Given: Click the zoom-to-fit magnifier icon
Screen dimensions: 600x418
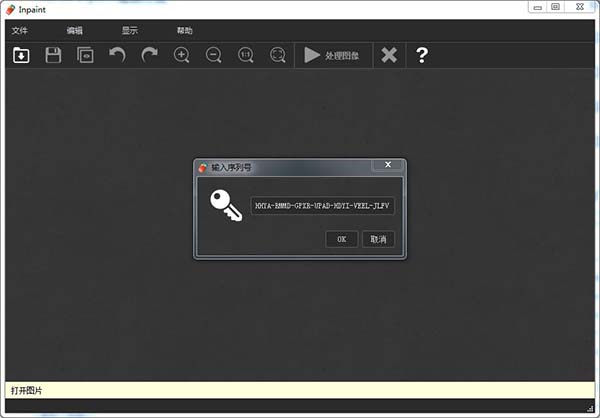Looking at the screenshot, I should tap(277, 55).
